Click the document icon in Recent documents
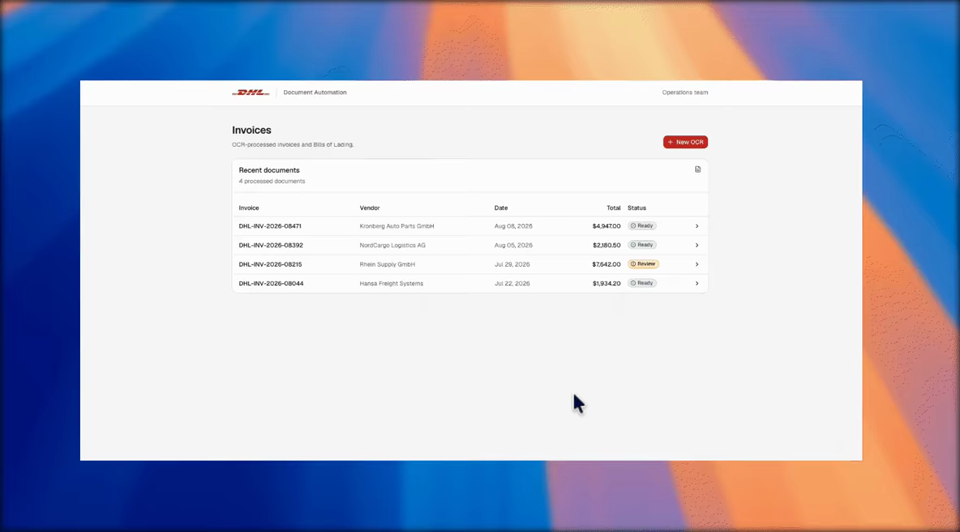Viewport: 960px width, 532px height. click(697, 170)
